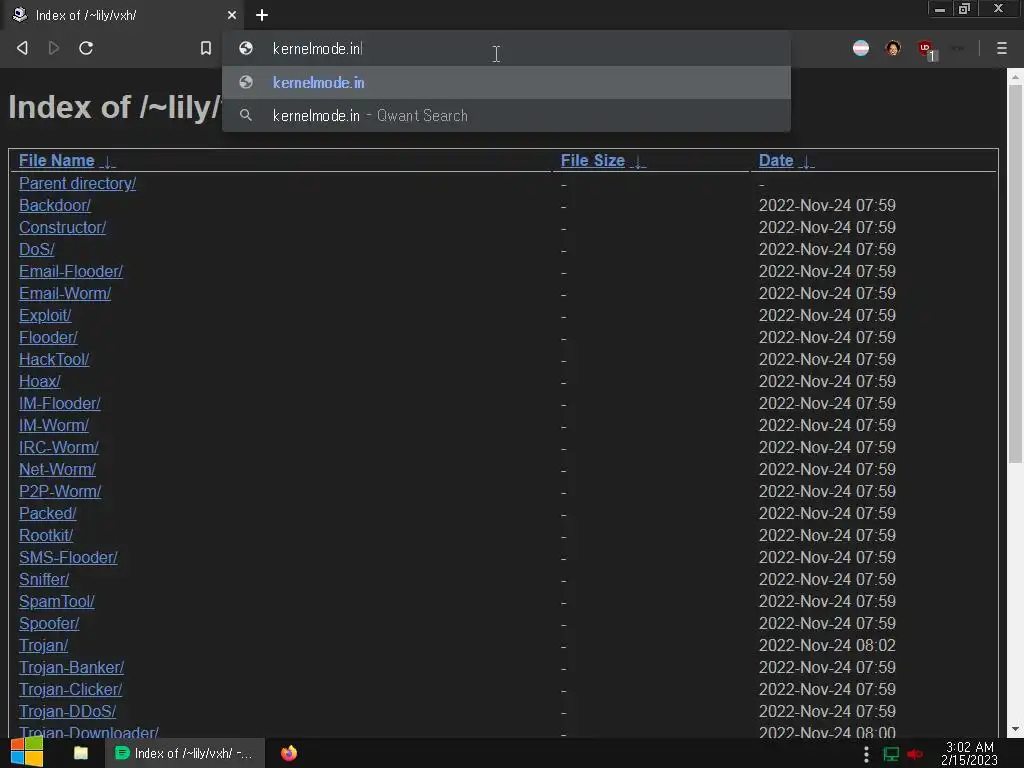Click the muted volume icon in tray
Viewport: 1024px width, 768px height.
tap(915, 754)
